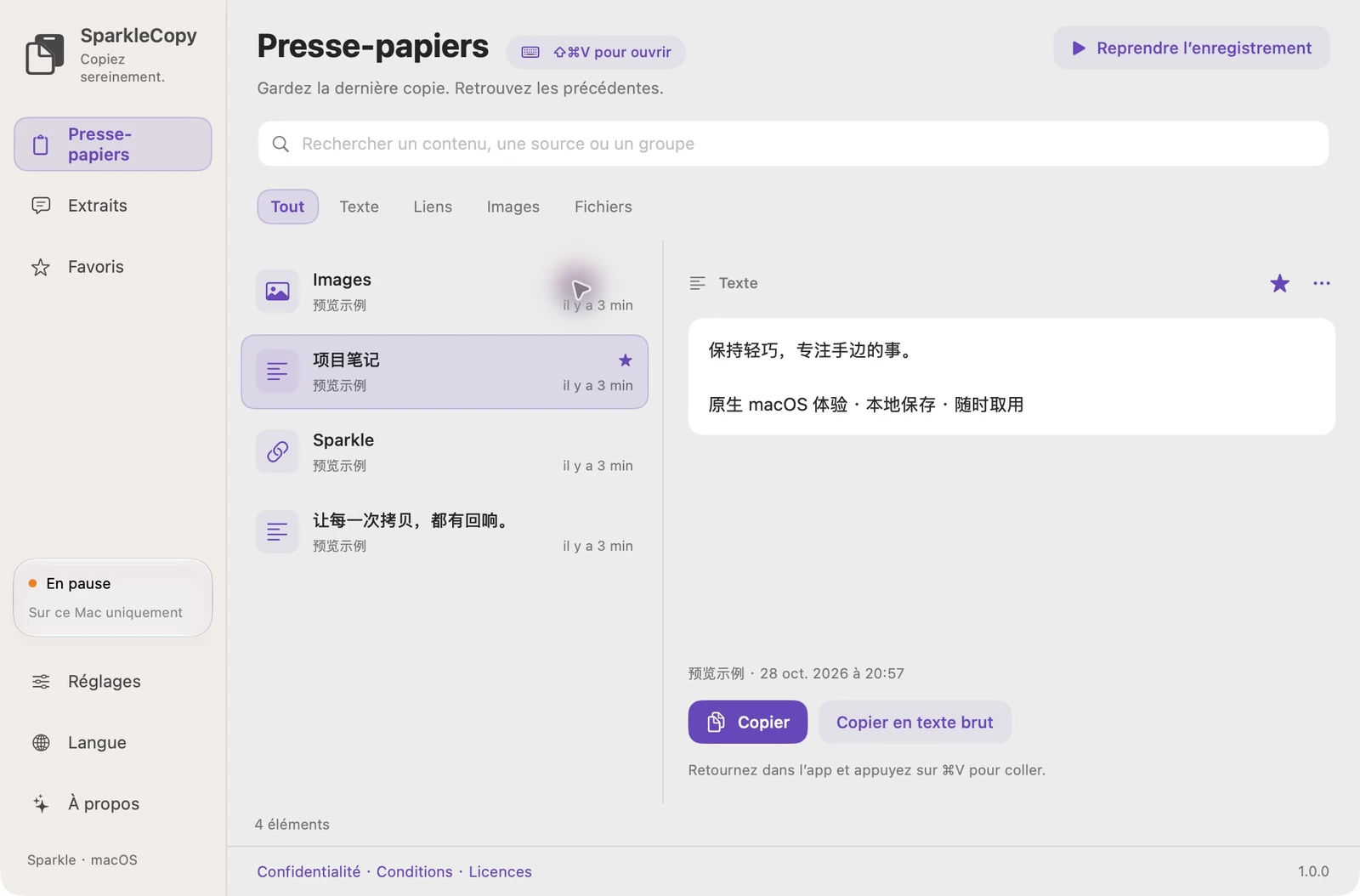Click the play icon in Reprendre l'enregistrement
Image resolution: width=1360 pixels, height=896 pixels.
(x=1079, y=48)
